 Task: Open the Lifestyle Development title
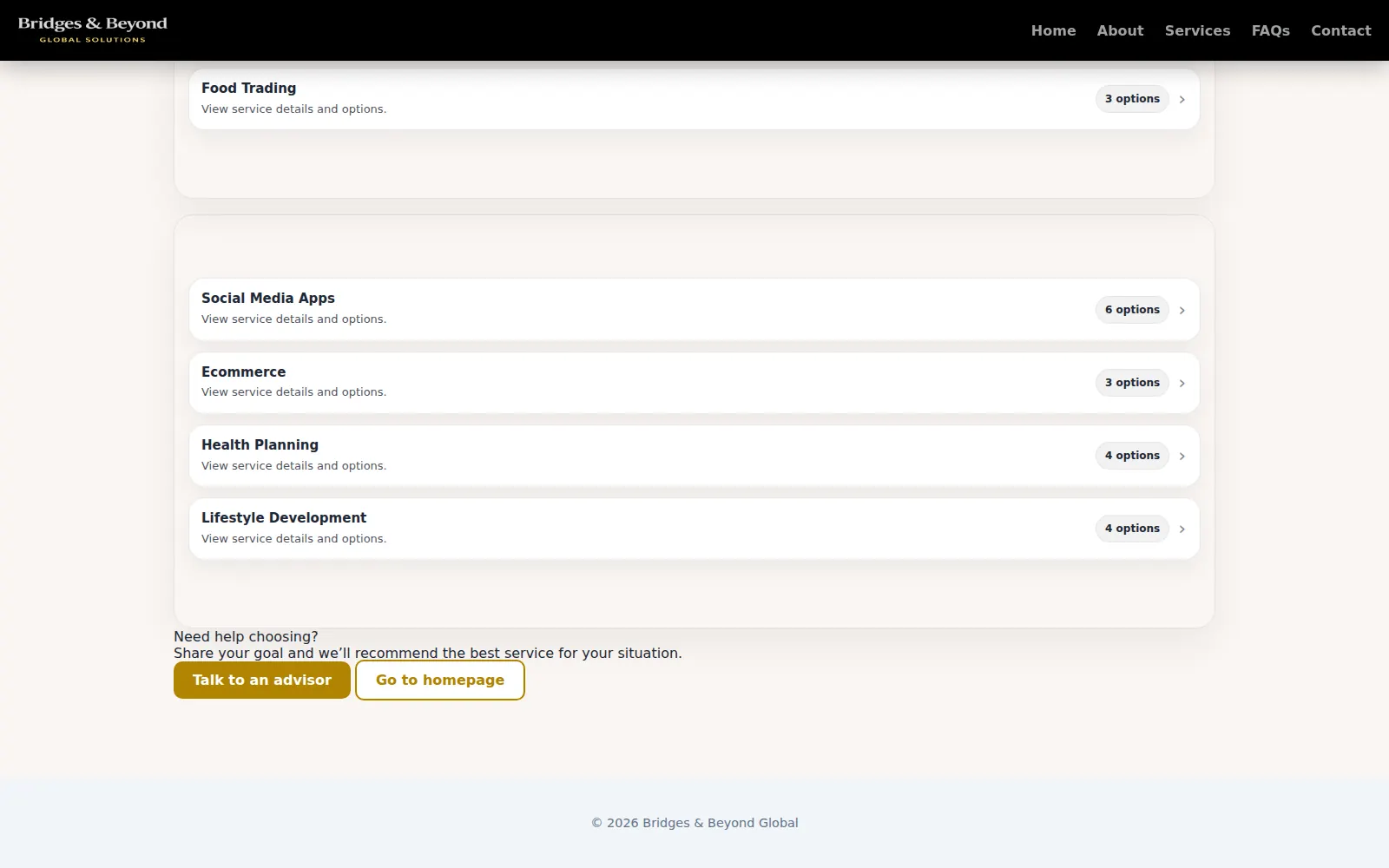click(284, 517)
